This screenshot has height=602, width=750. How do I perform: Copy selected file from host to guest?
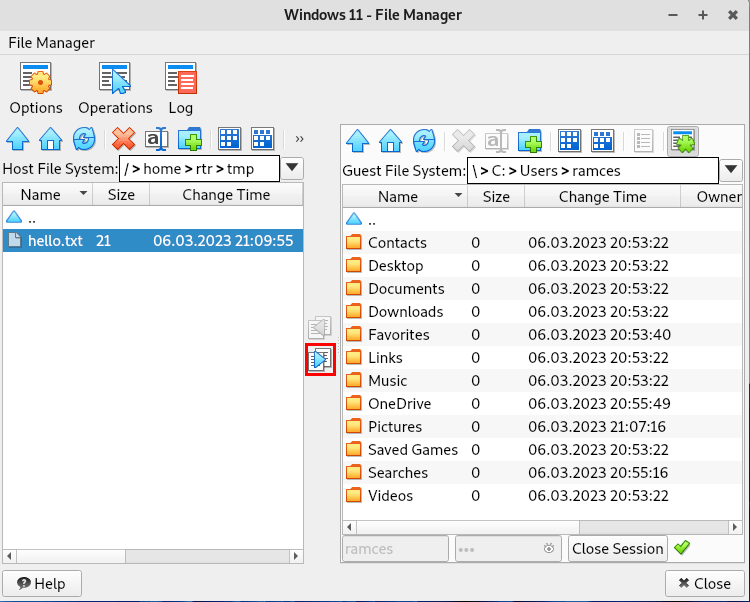tap(320, 359)
